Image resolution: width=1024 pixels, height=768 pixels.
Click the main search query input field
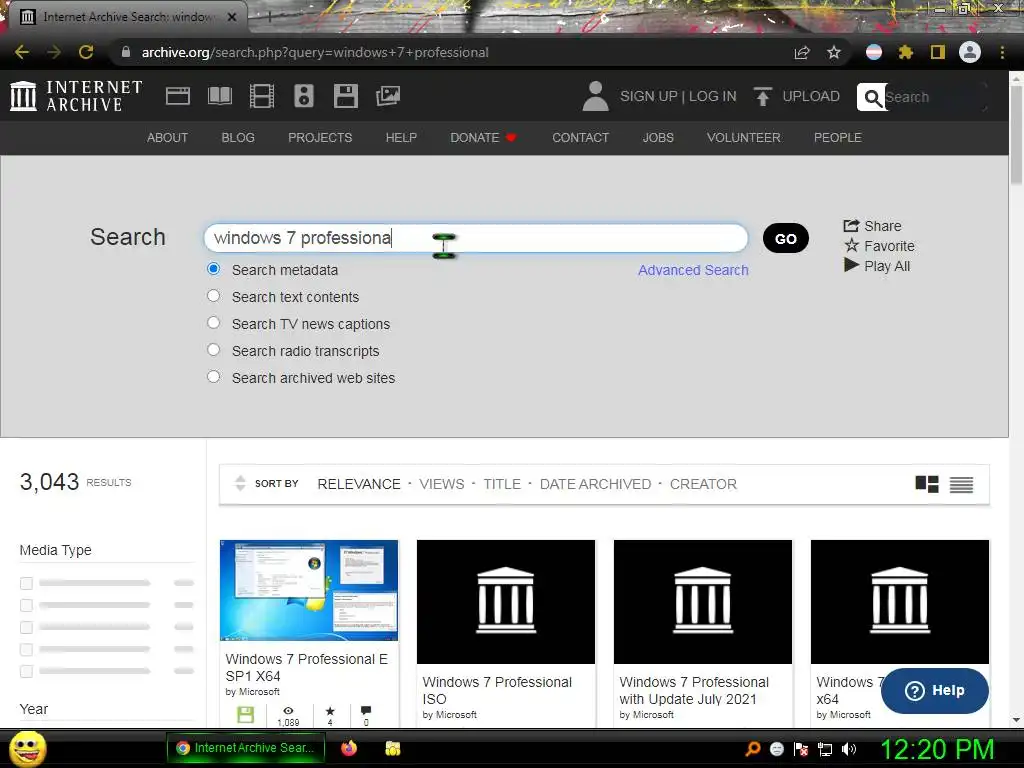tap(475, 238)
